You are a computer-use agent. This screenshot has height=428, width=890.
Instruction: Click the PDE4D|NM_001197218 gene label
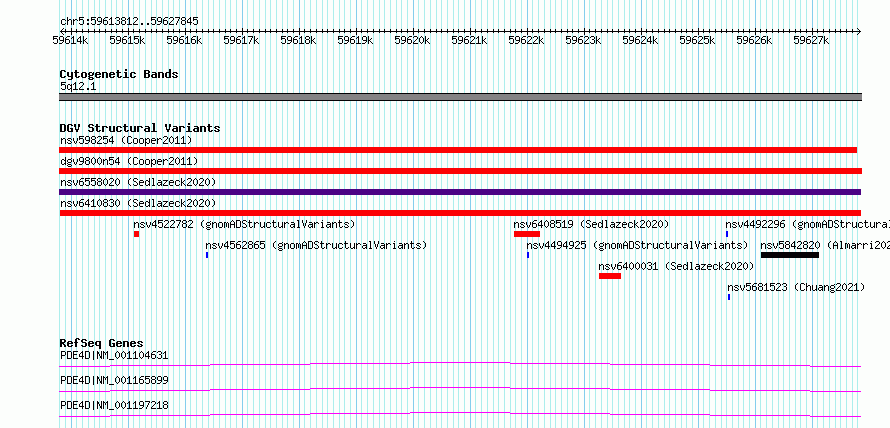pos(114,406)
